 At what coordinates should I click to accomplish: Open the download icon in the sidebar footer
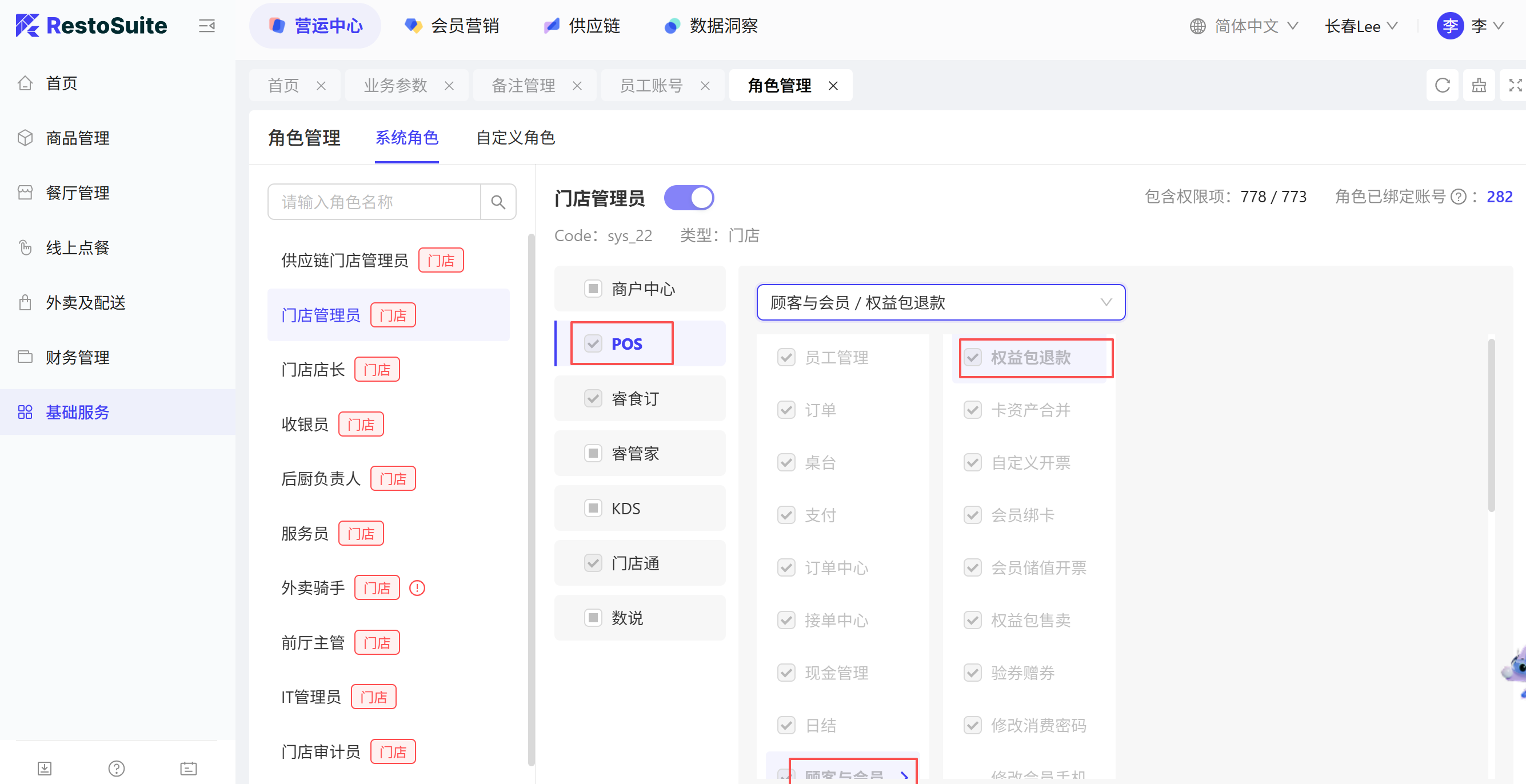45,768
